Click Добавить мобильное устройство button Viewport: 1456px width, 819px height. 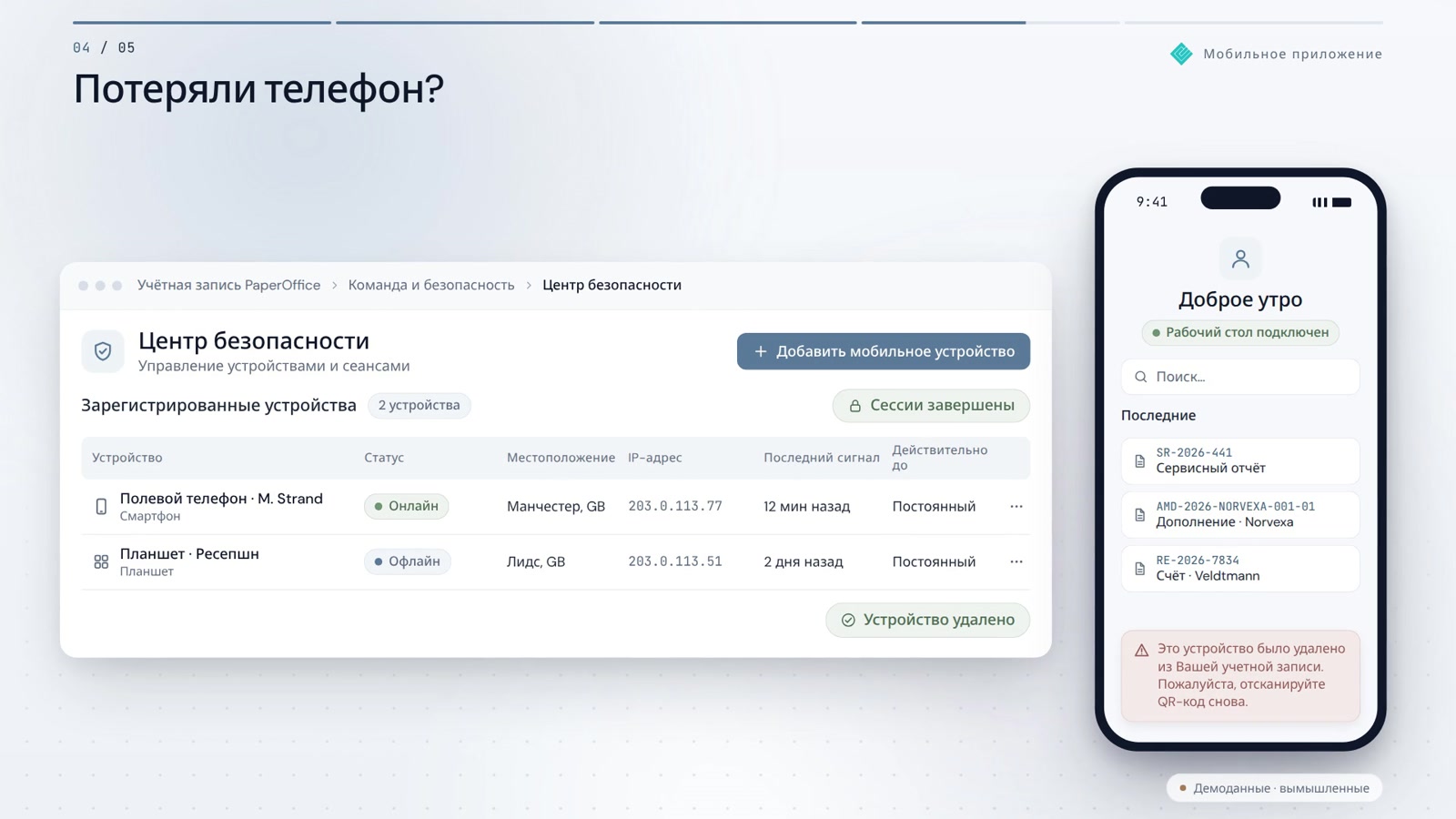[884, 351]
